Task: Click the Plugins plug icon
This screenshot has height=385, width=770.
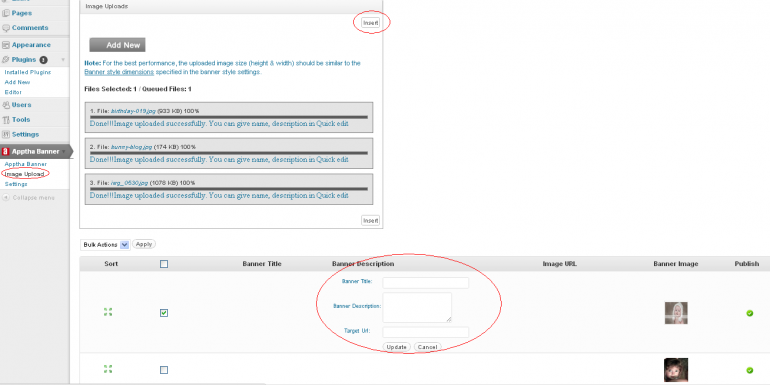Action: pos(6,60)
